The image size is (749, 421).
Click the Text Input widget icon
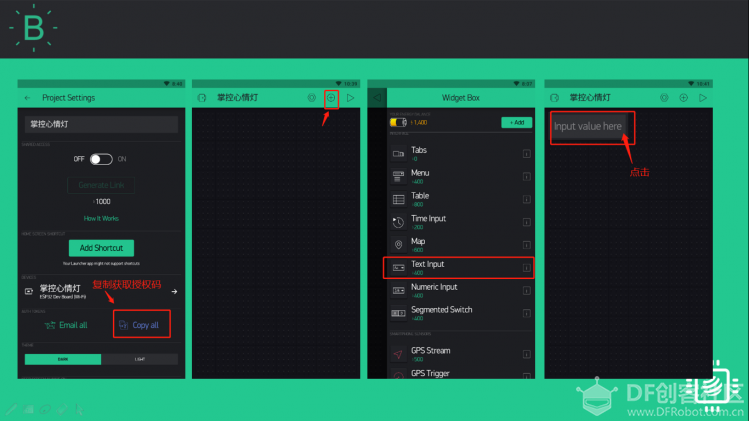(398, 268)
